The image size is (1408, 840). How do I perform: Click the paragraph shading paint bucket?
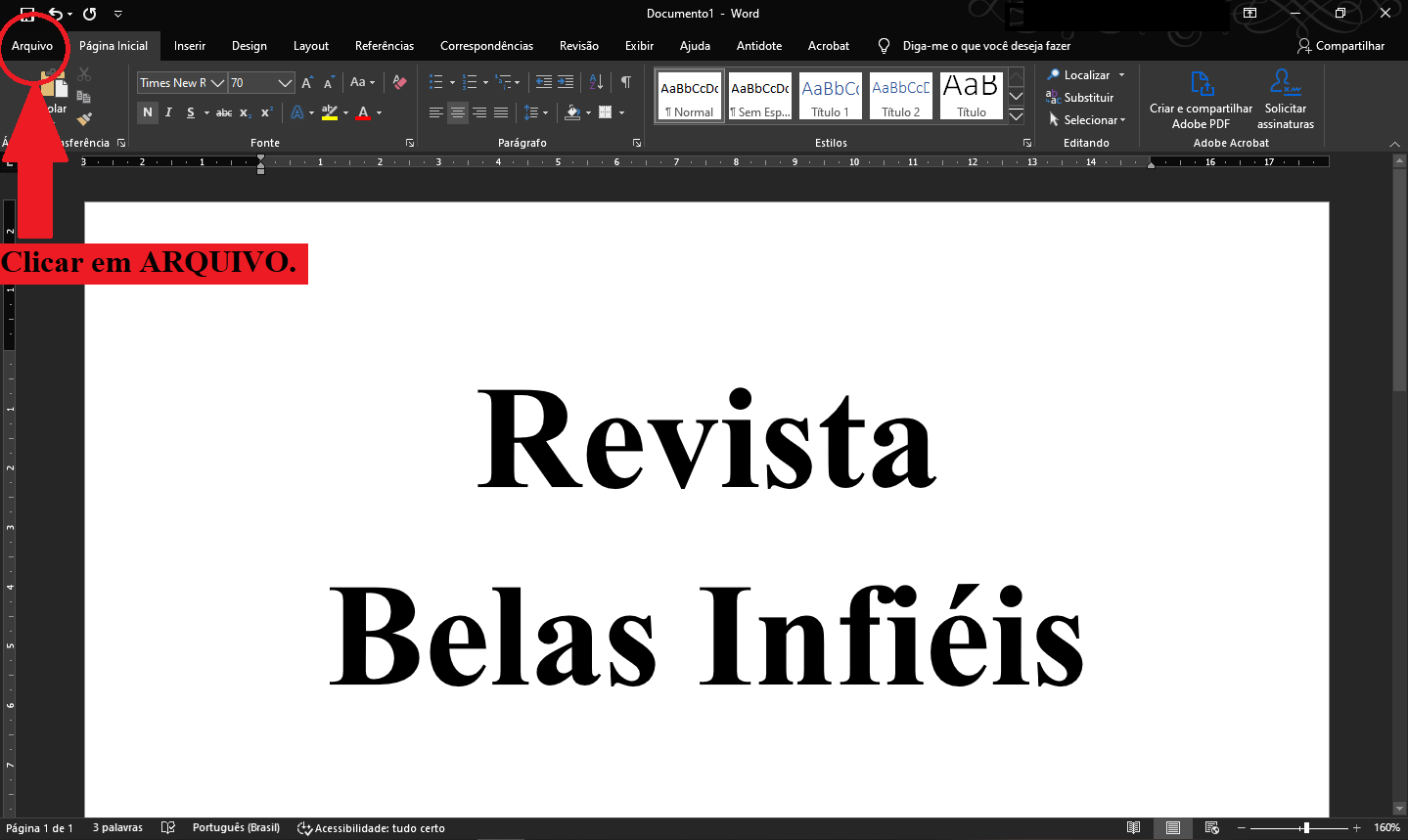coord(573,112)
